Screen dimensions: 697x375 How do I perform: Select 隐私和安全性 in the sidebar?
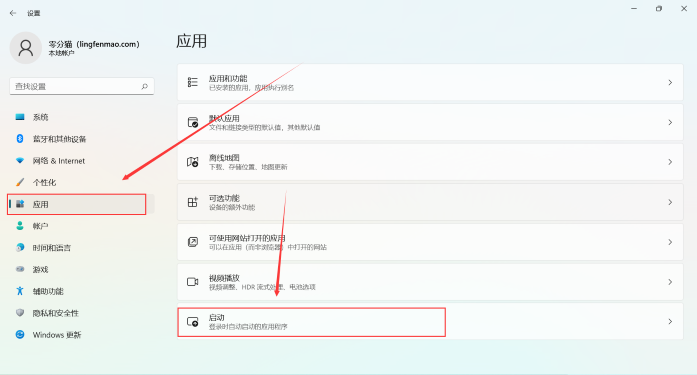(81, 313)
